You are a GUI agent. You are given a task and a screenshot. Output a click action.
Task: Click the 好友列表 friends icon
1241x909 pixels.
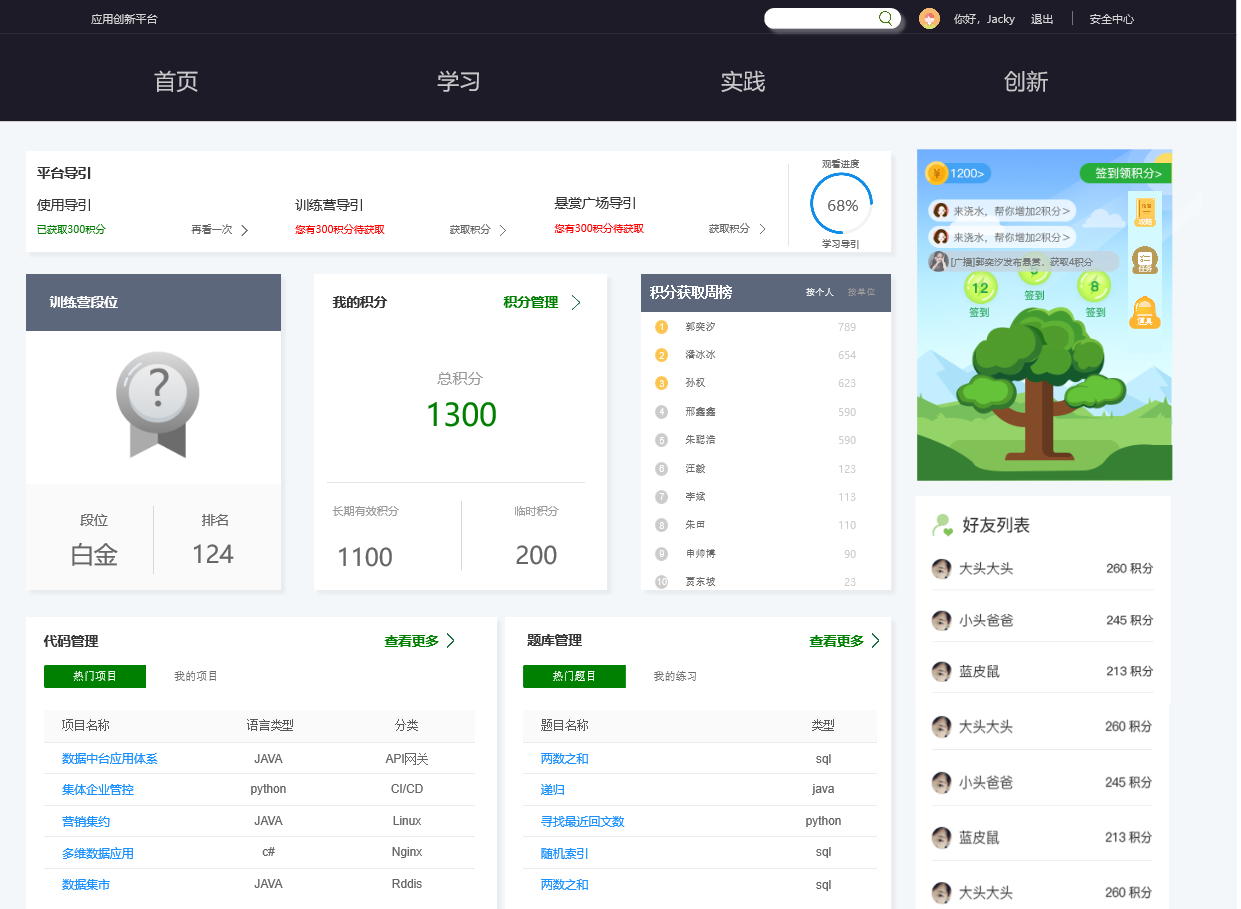point(941,525)
